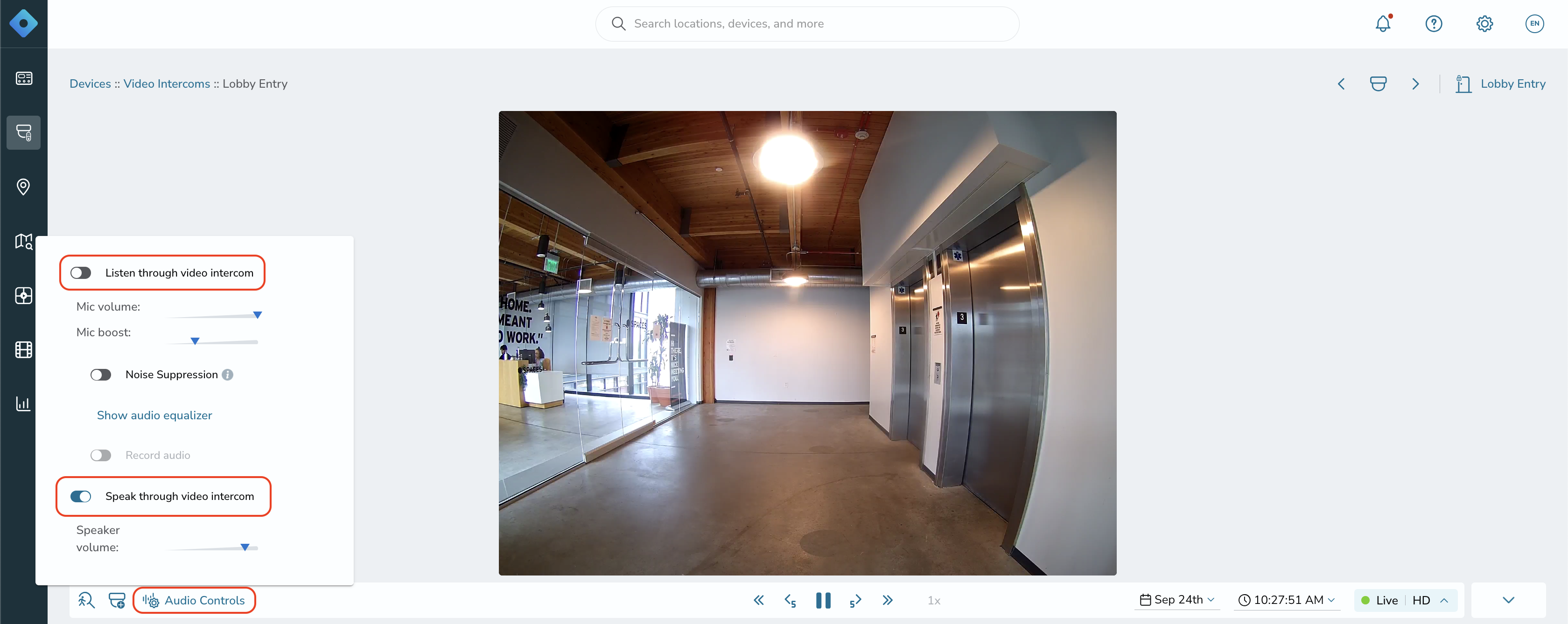The height and width of the screenshot is (624, 1568).
Task: Open the notifications bell
Action: pos(1383,24)
